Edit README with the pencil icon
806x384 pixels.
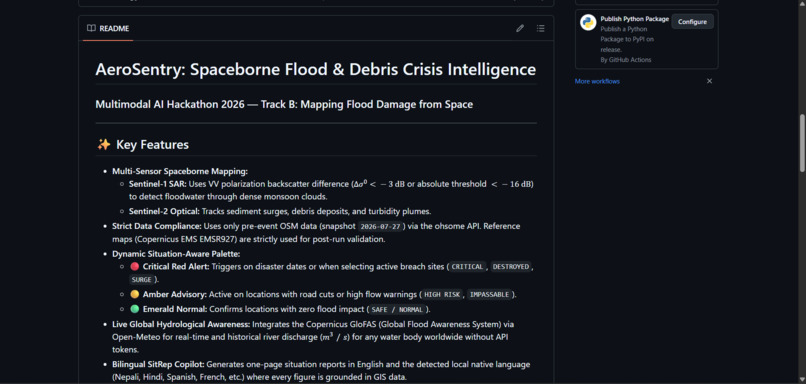[x=520, y=28]
